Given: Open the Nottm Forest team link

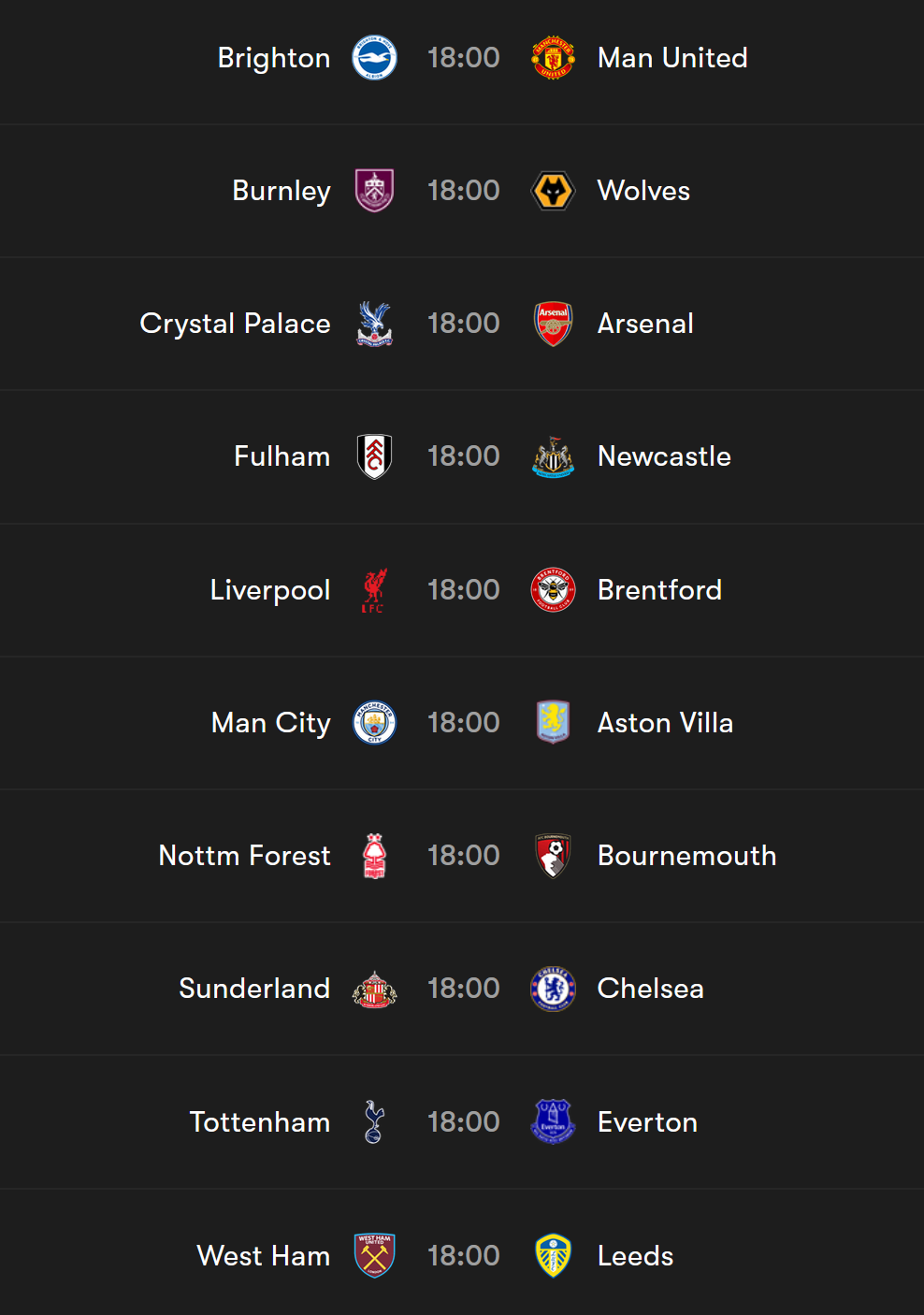Looking at the screenshot, I should pyautogui.click(x=245, y=856).
